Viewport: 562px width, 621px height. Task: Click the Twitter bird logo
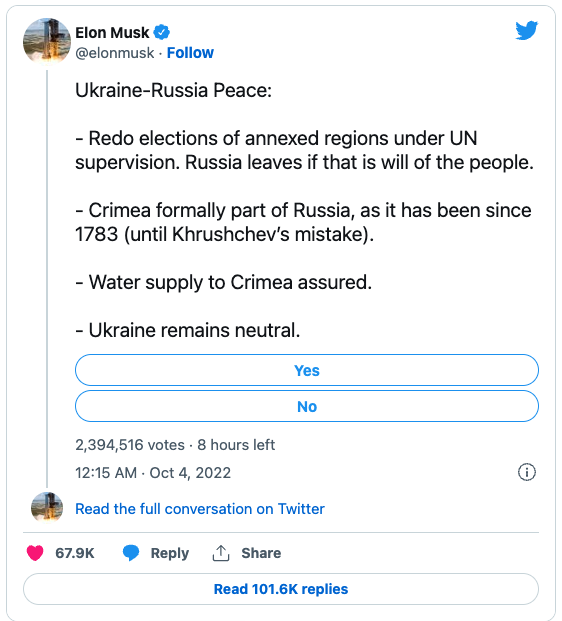(526, 30)
